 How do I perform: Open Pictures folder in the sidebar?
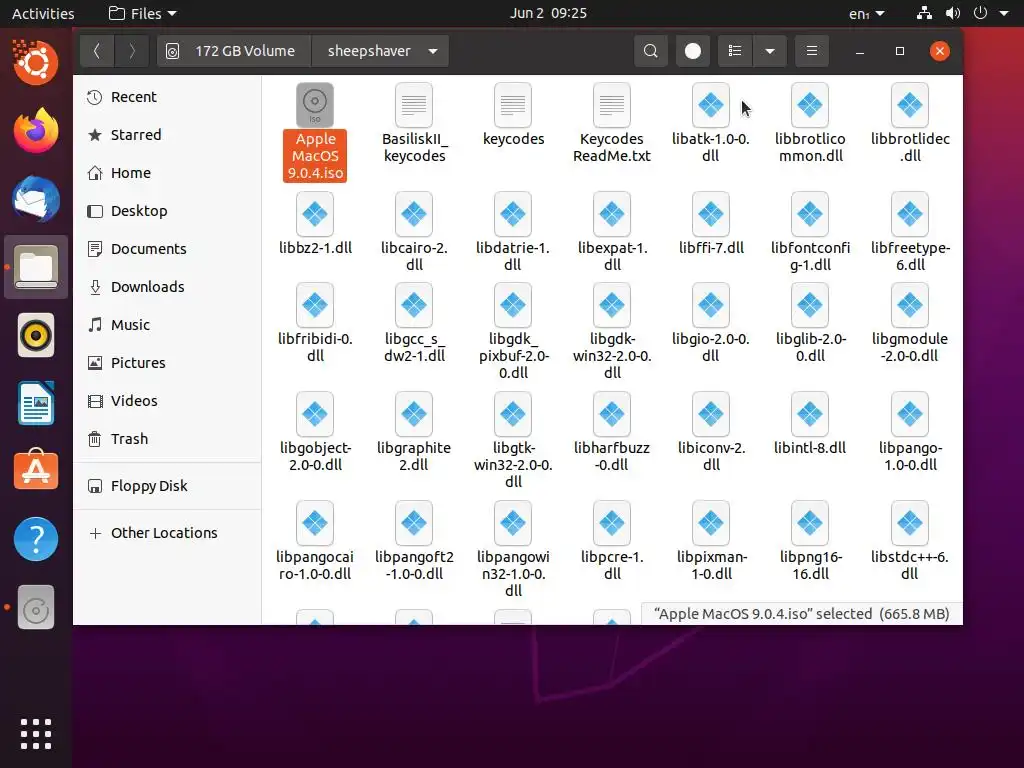pos(168,362)
